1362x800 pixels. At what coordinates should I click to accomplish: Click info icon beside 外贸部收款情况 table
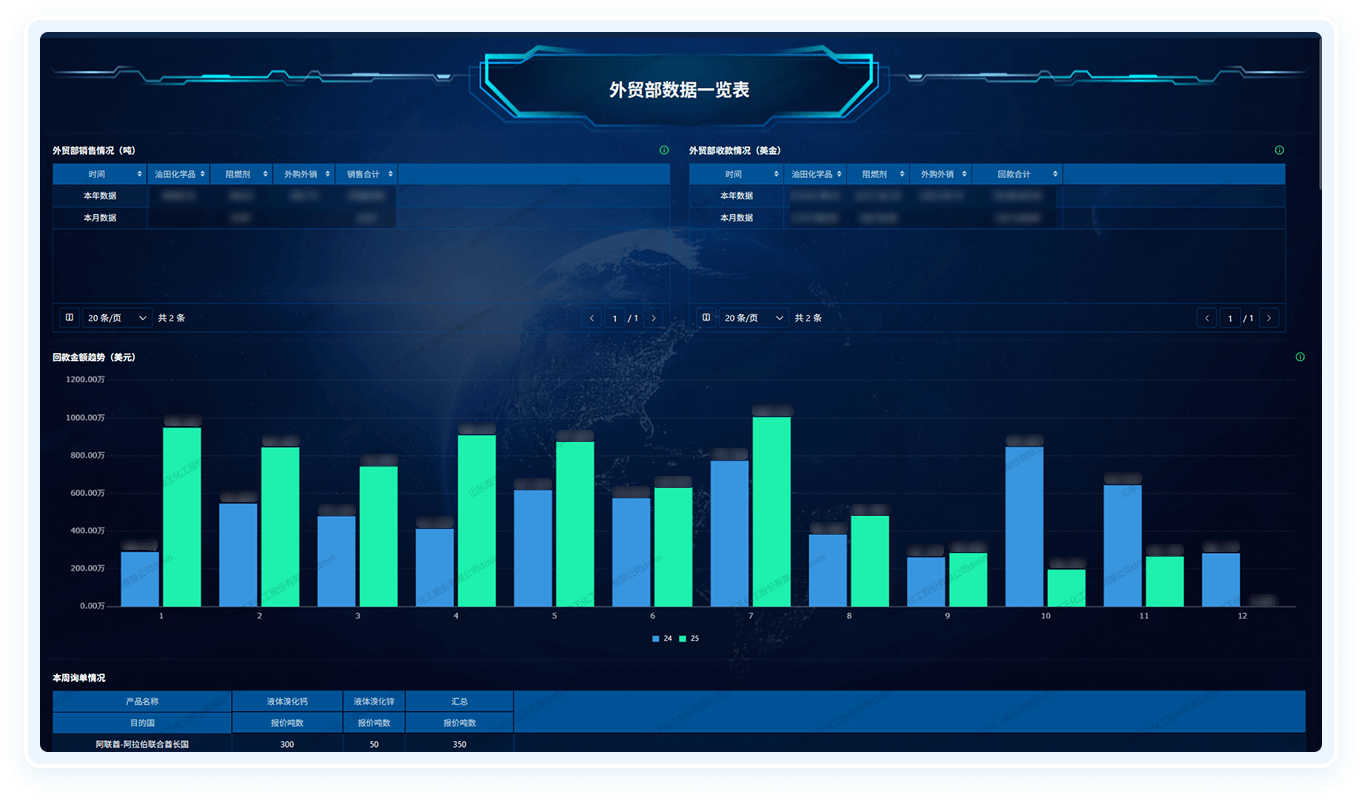coord(1279,150)
